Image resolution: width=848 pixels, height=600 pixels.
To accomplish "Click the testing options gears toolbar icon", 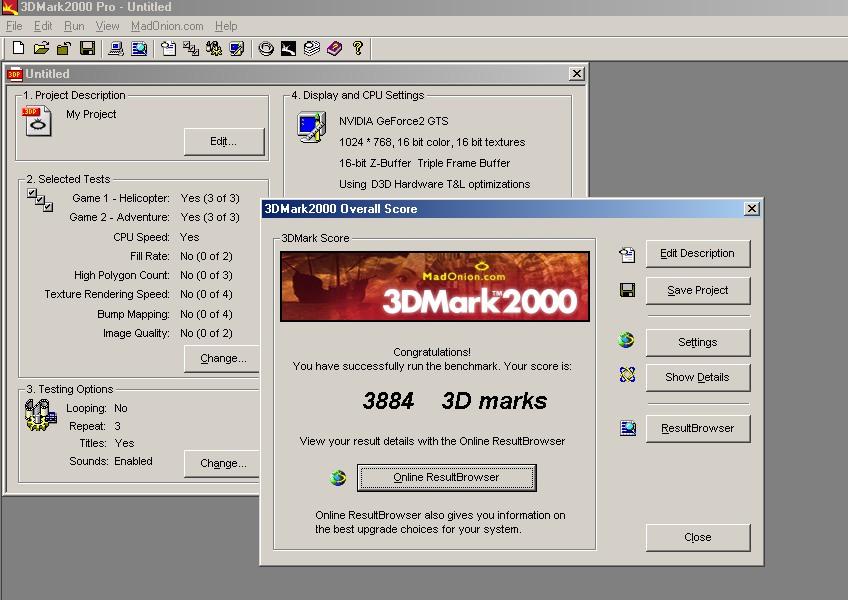I will click(214, 48).
